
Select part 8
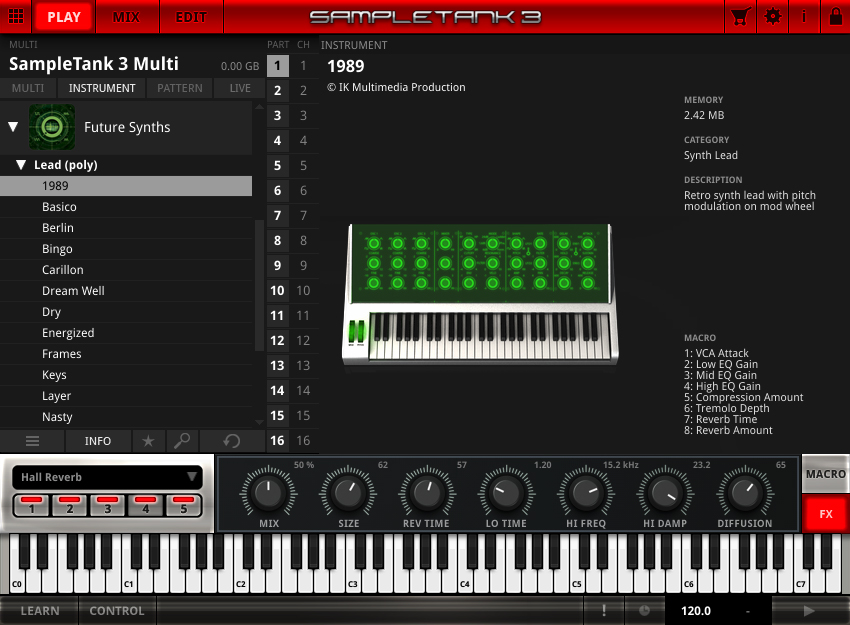point(278,241)
